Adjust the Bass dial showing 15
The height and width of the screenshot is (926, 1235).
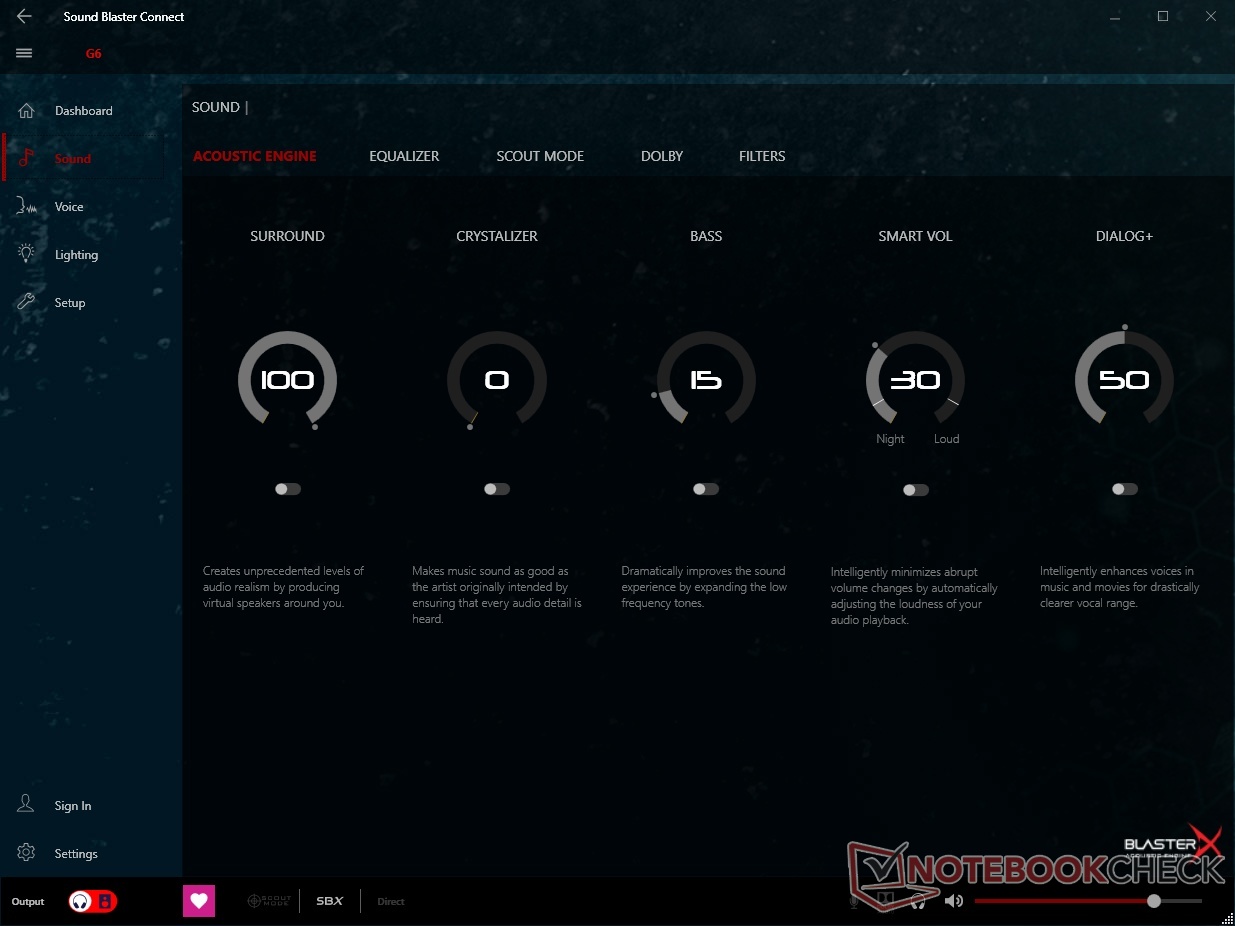tap(706, 381)
